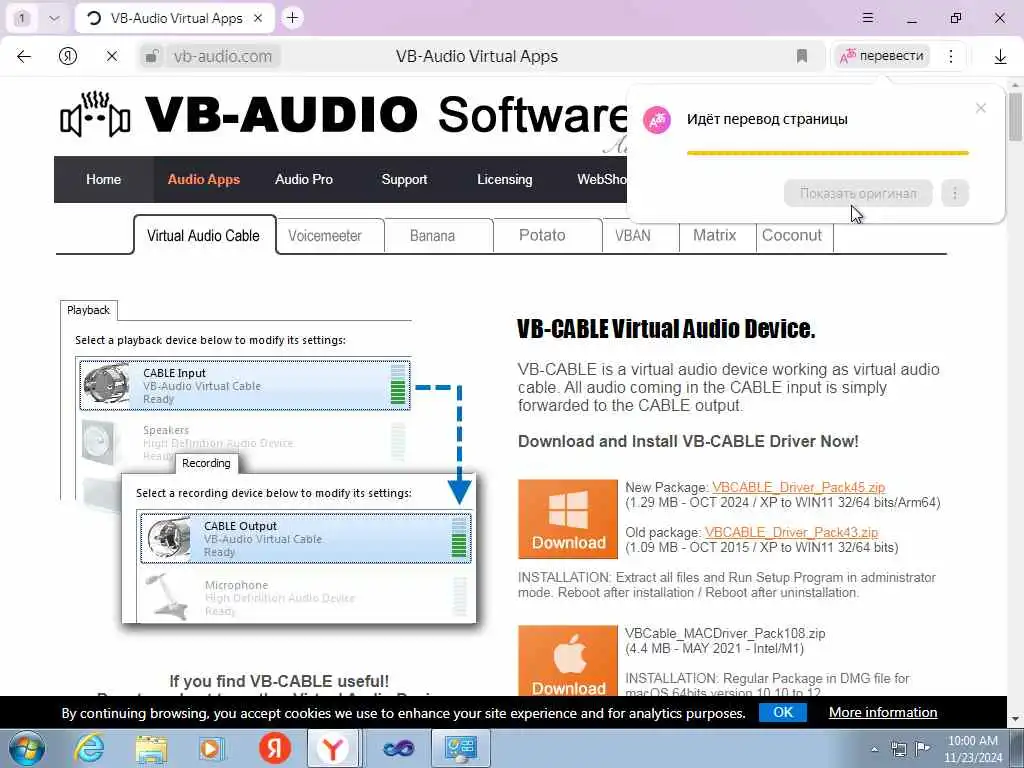1024x768 pixels.
Task: Open the Support menu item
Action: click(x=404, y=179)
